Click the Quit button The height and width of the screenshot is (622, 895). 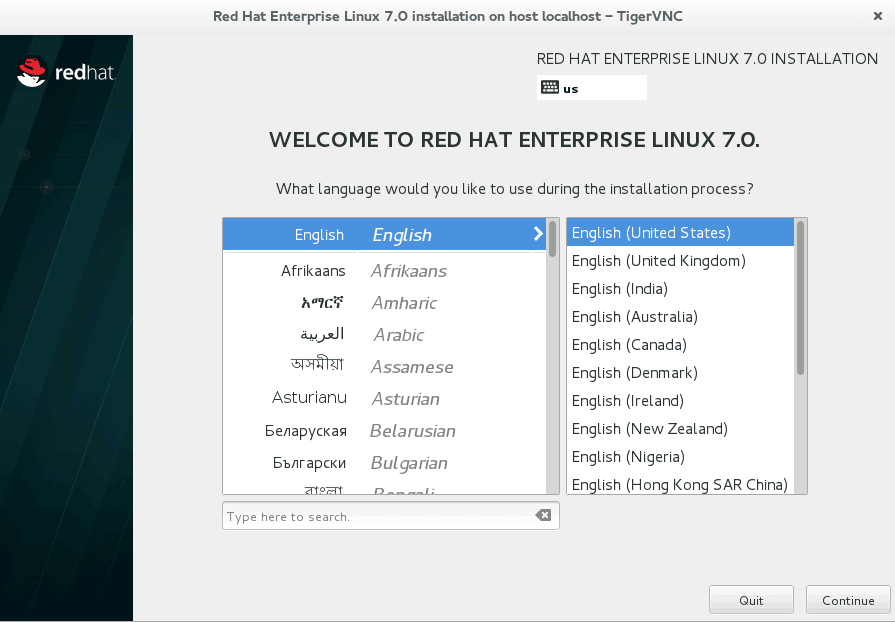(751, 600)
